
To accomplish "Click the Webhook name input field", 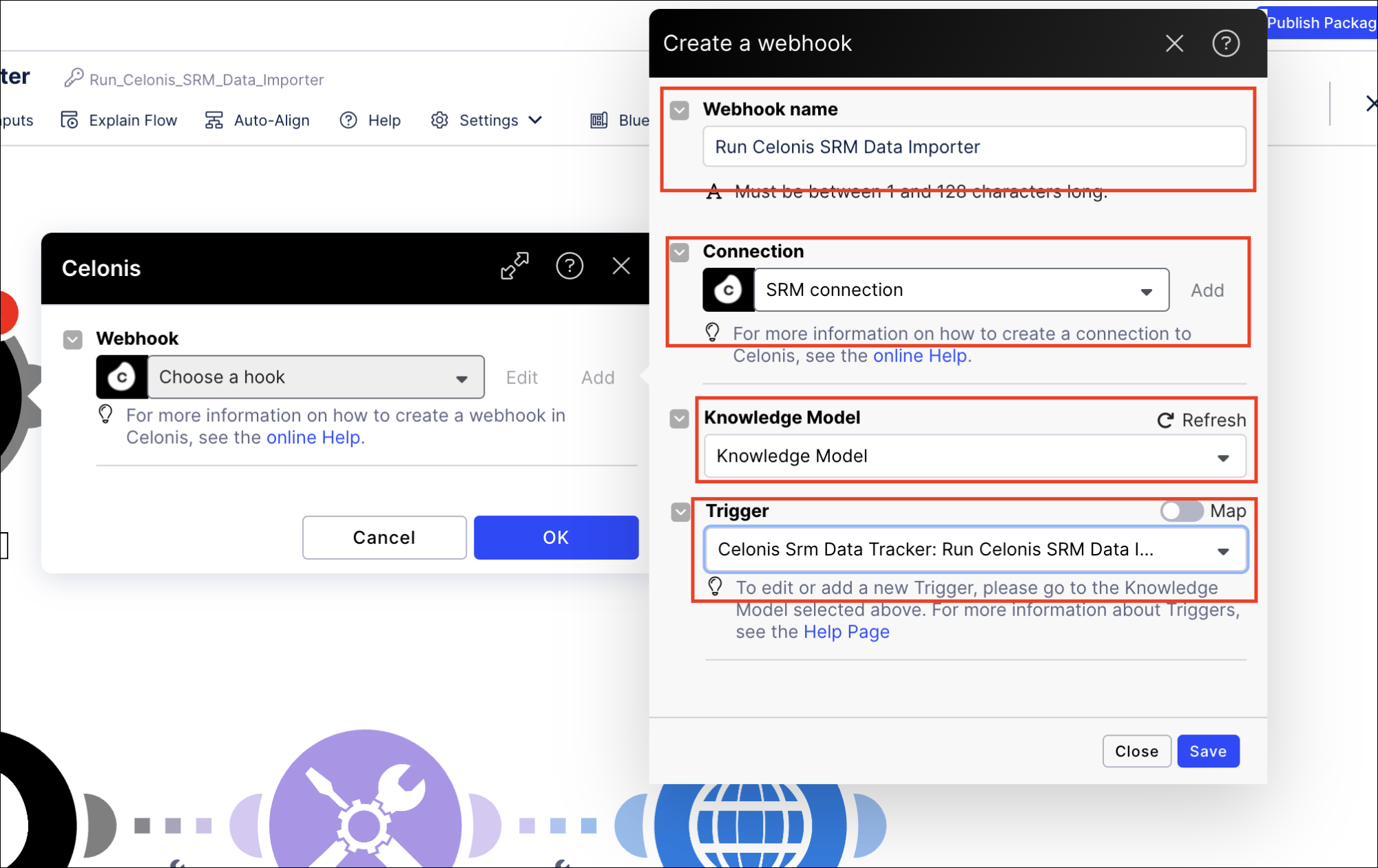I will (x=974, y=147).
